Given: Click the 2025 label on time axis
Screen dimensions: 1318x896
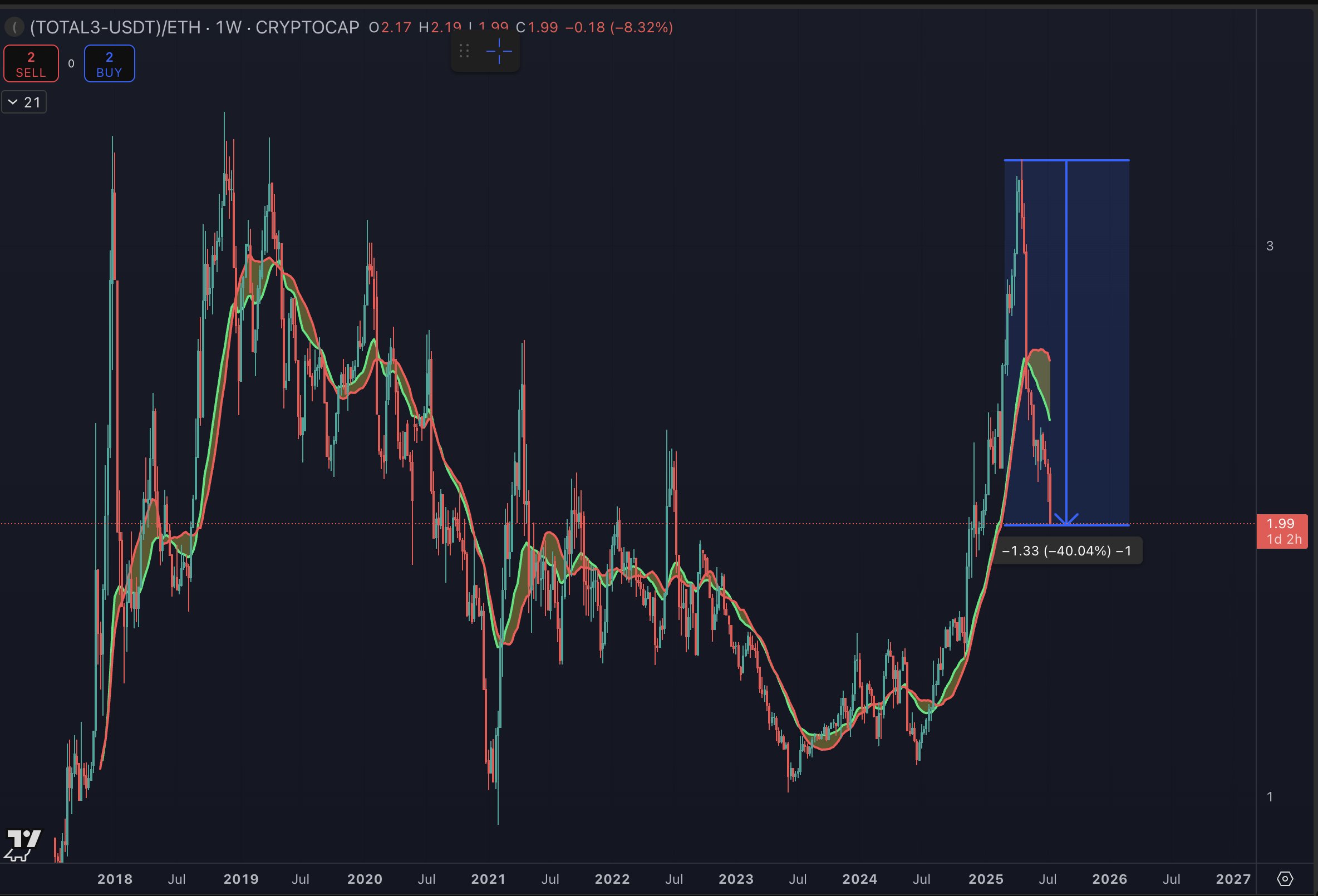Looking at the screenshot, I should pyautogui.click(x=986, y=879).
